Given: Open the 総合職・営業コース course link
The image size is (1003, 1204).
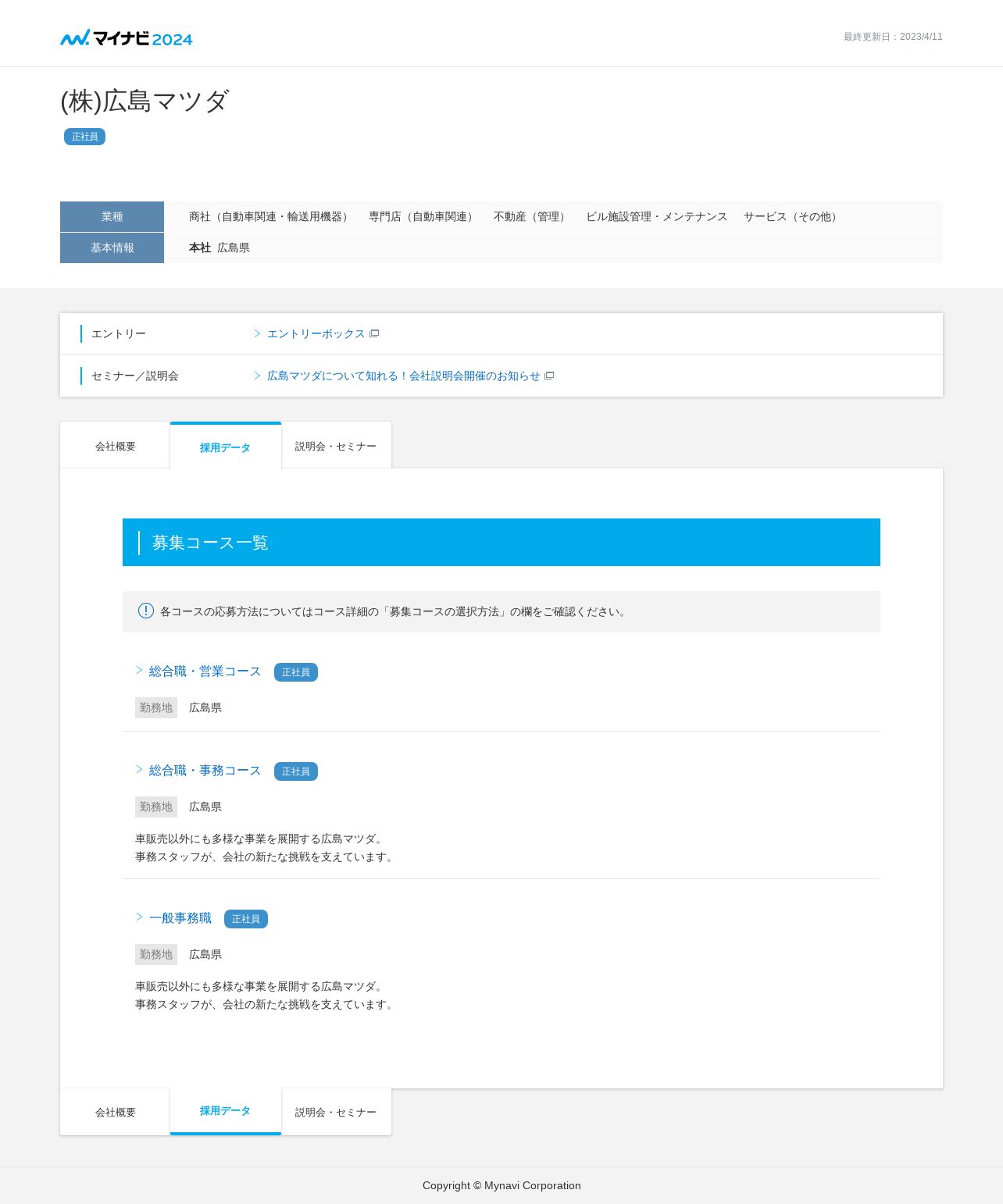Looking at the screenshot, I should pyautogui.click(x=205, y=671).
